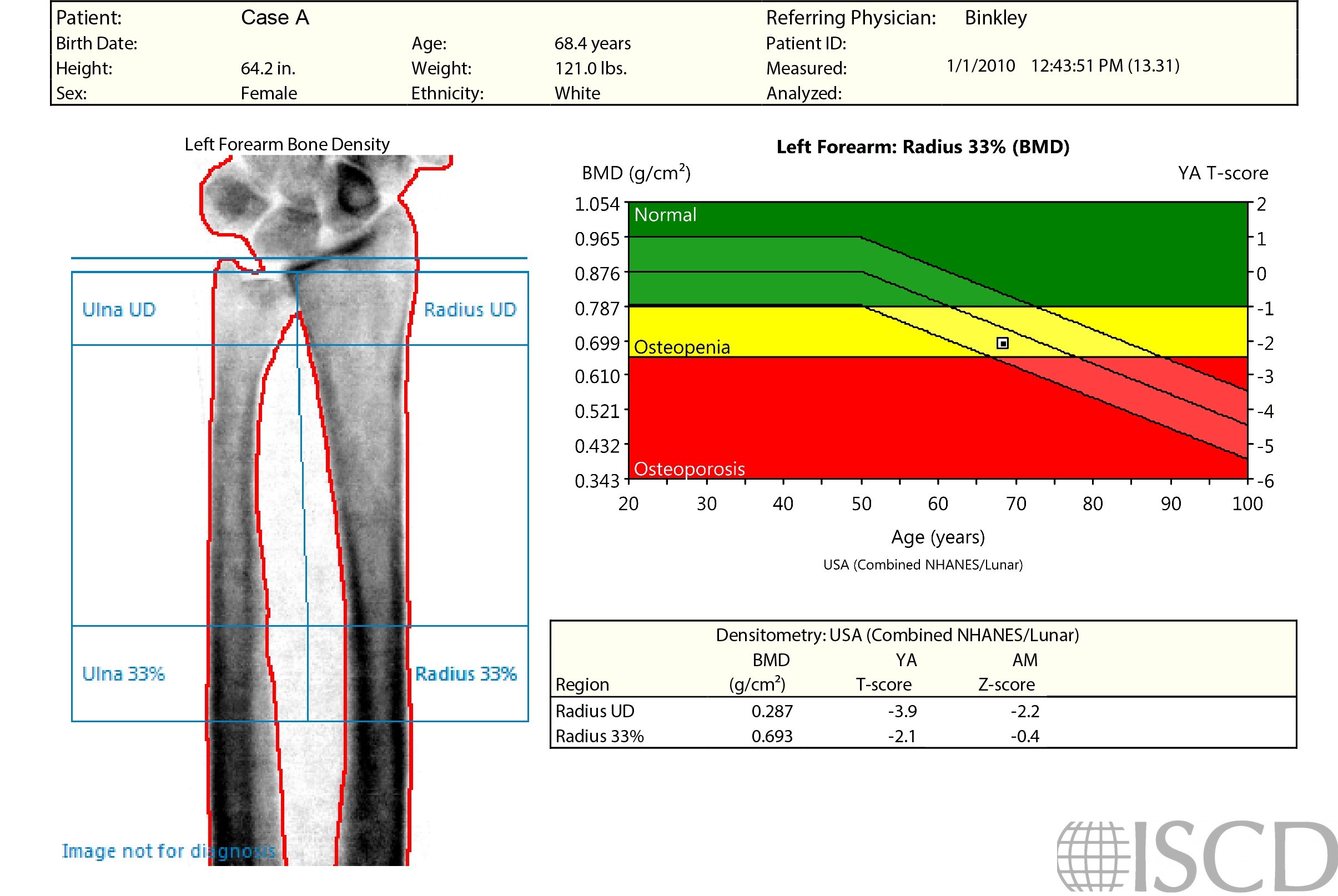
Task: Click the Ulna 33% region label
Action: coord(123,674)
